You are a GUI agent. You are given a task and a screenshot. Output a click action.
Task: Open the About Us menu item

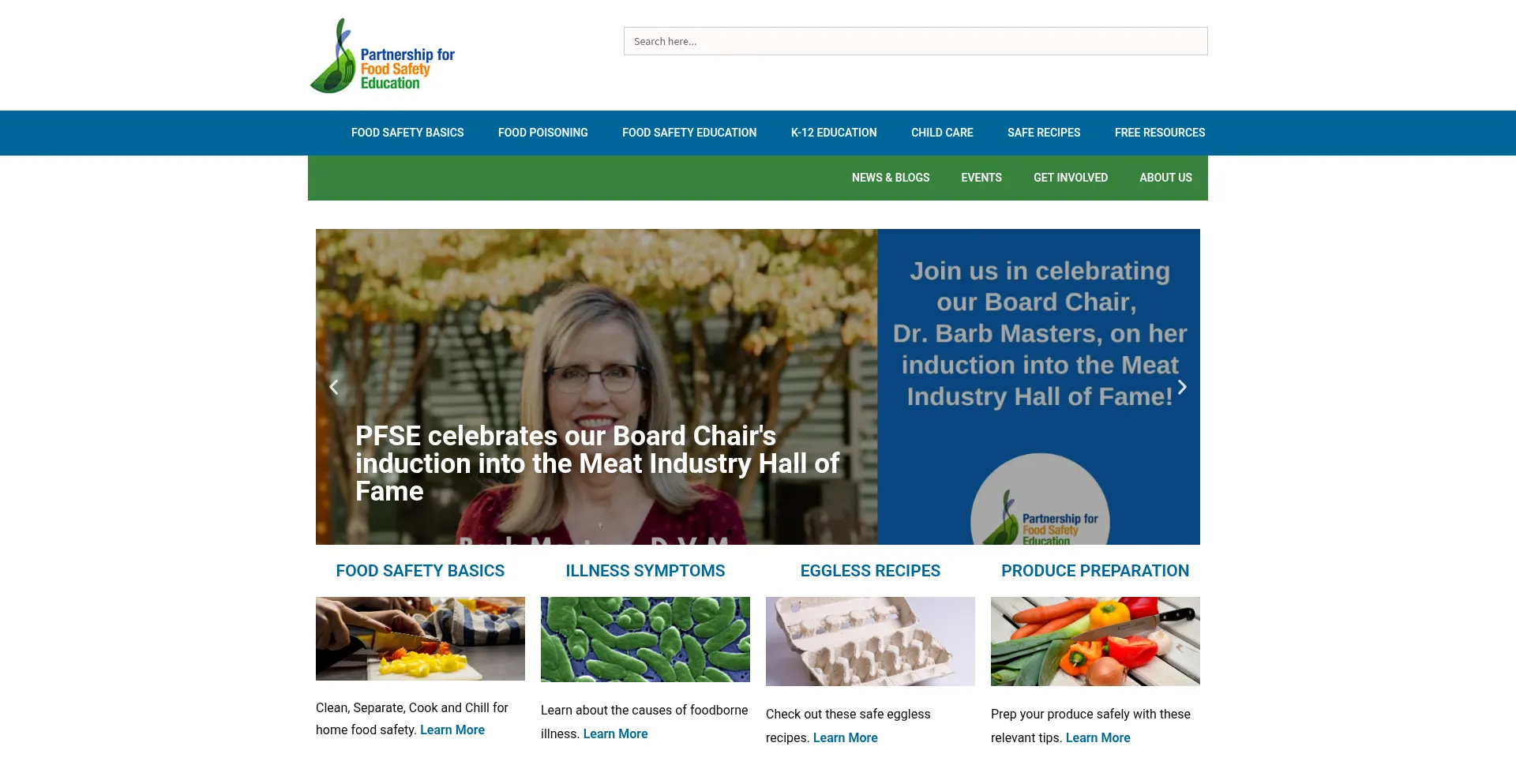click(1165, 178)
